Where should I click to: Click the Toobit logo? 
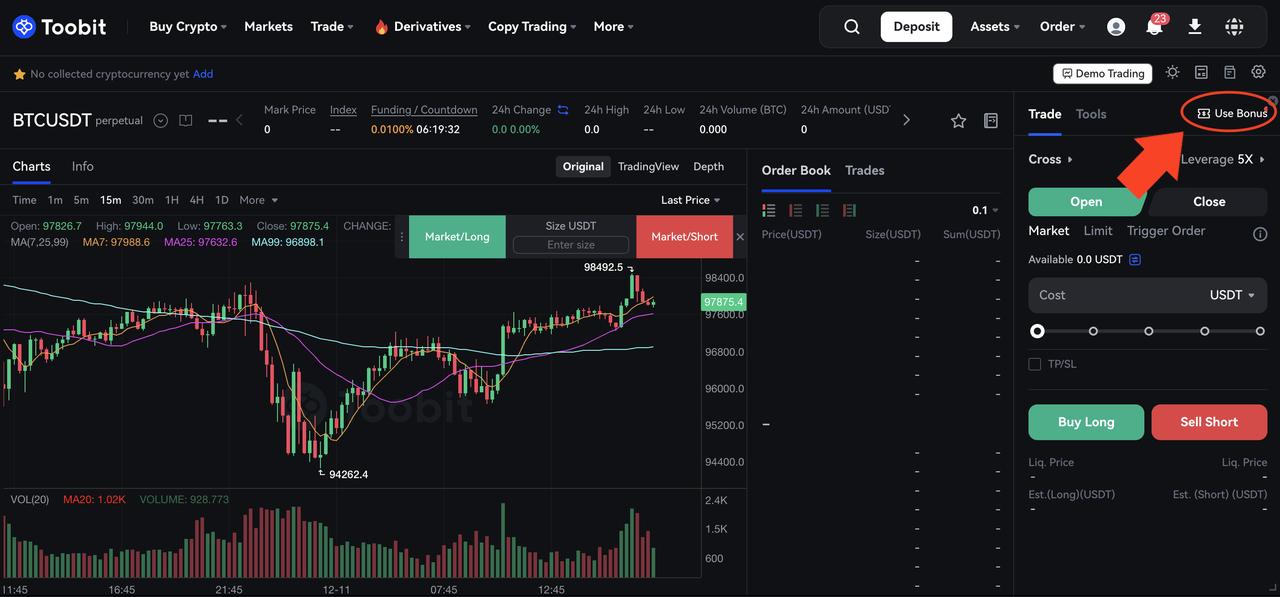coord(59,27)
